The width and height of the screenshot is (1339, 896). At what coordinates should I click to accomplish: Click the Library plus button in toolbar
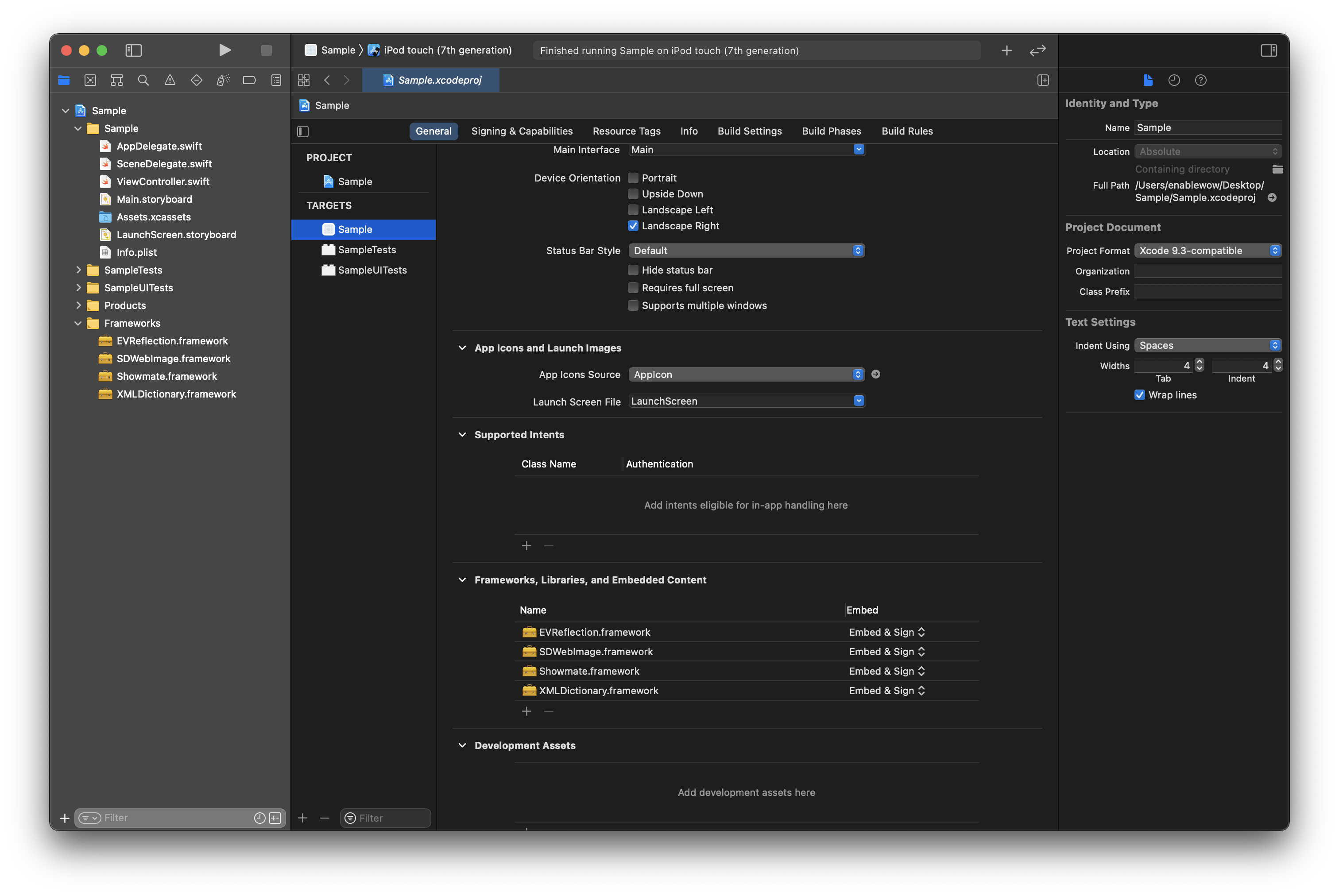(x=1006, y=51)
